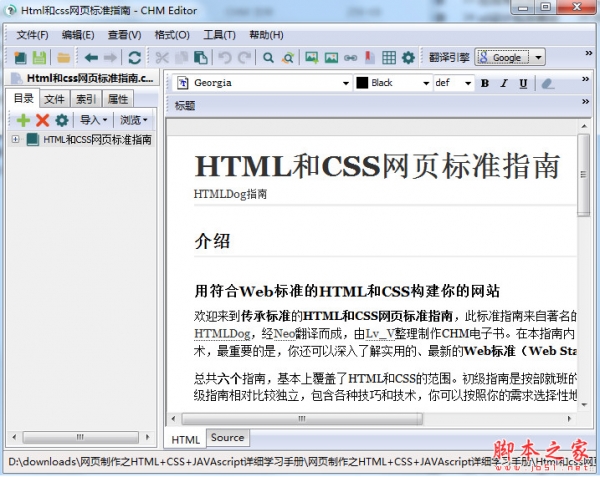Open image properties picture icon

click(331, 58)
